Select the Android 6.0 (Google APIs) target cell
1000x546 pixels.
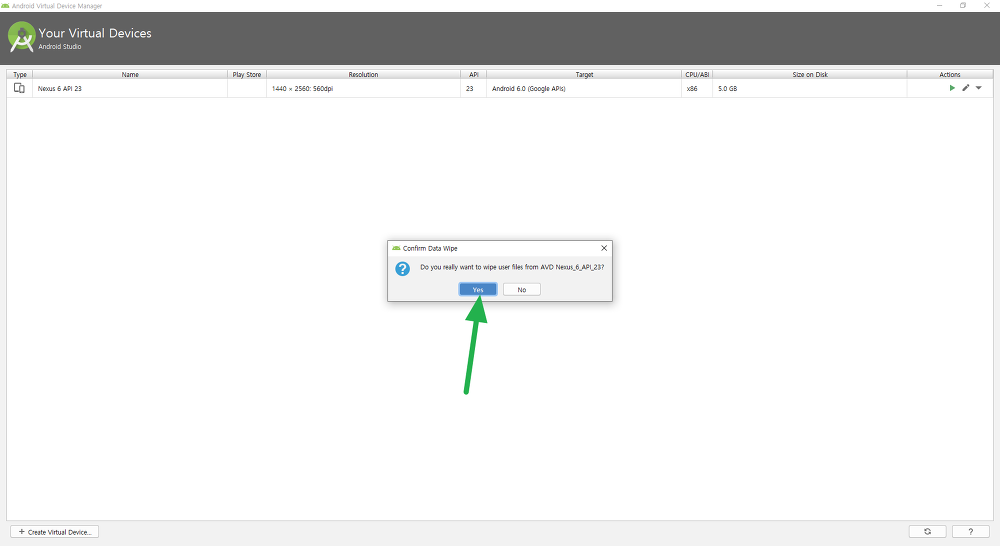click(584, 89)
